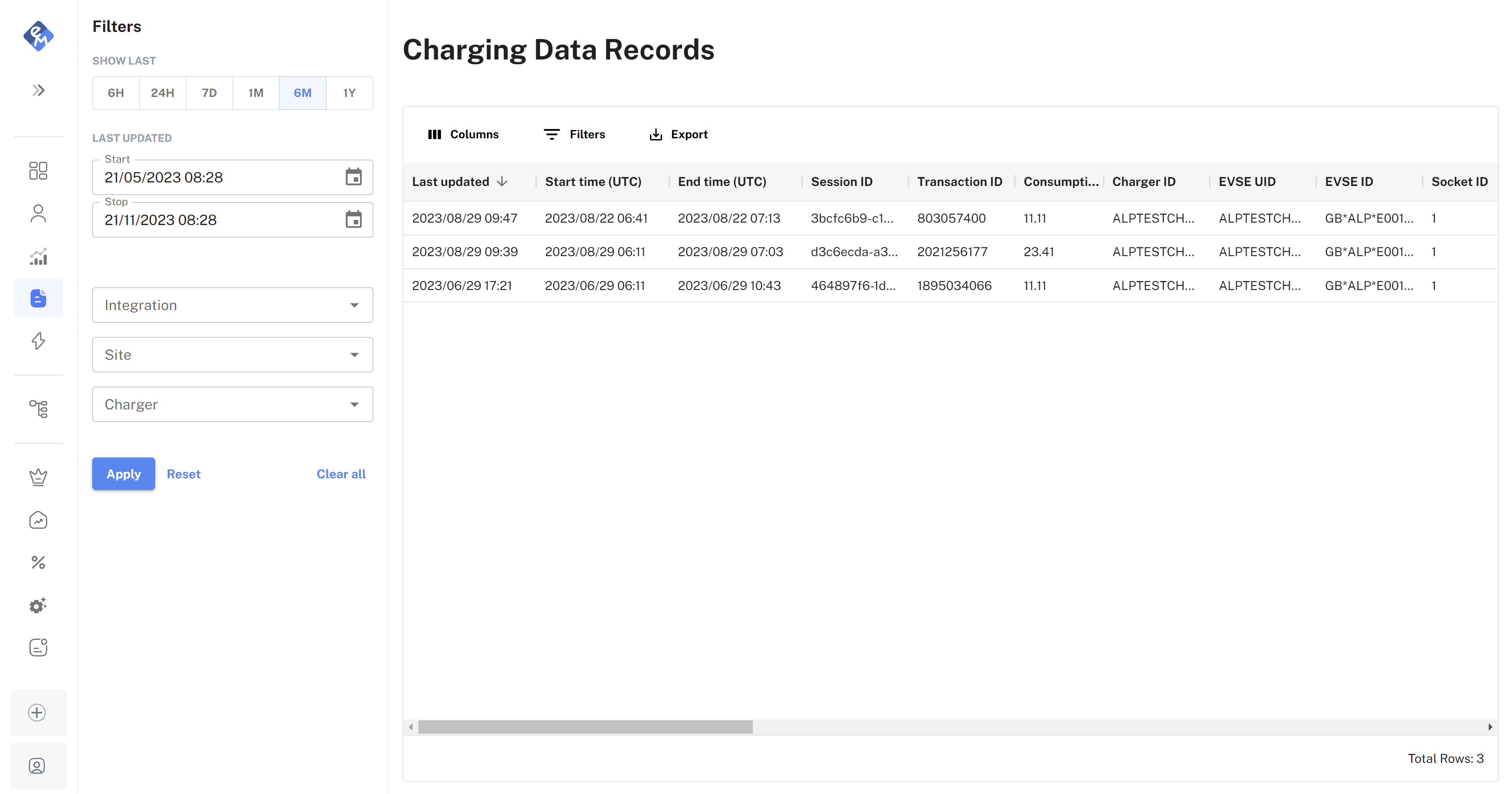The width and height of the screenshot is (1512, 794).
Task: Open the Charger dropdown
Action: 232,404
